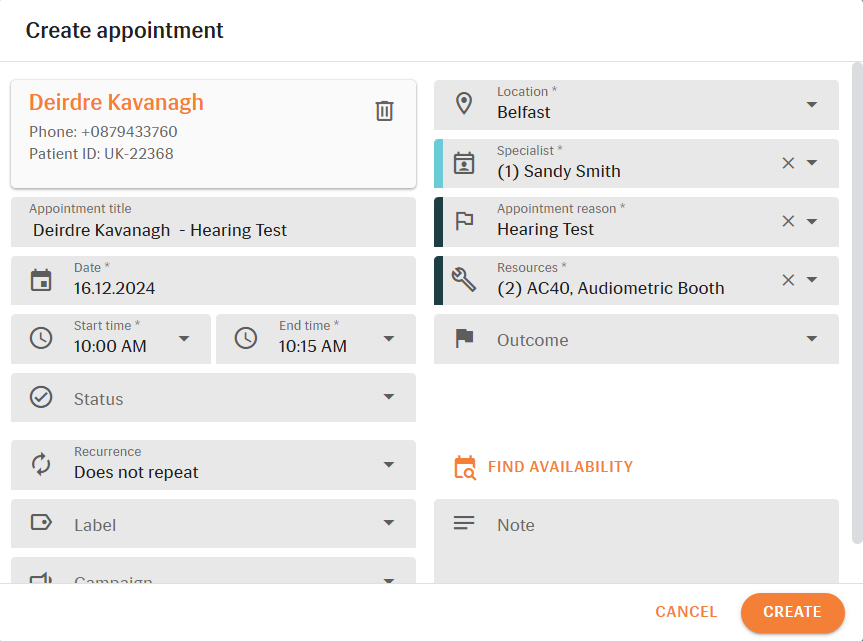Clear the Sandy Smith specialist selection
863x641 pixels.
[788, 163]
